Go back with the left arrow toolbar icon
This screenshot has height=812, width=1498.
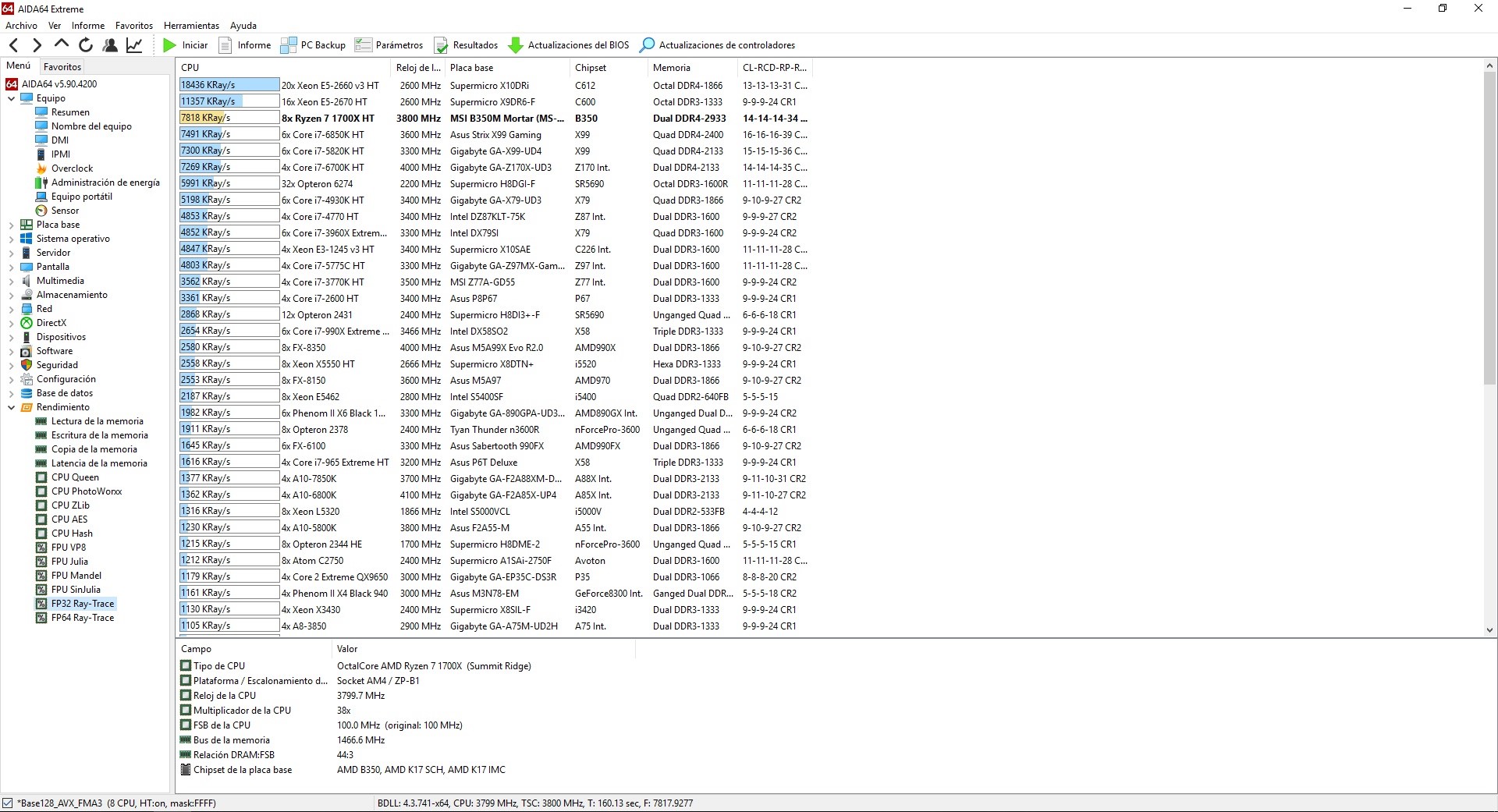point(13,45)
